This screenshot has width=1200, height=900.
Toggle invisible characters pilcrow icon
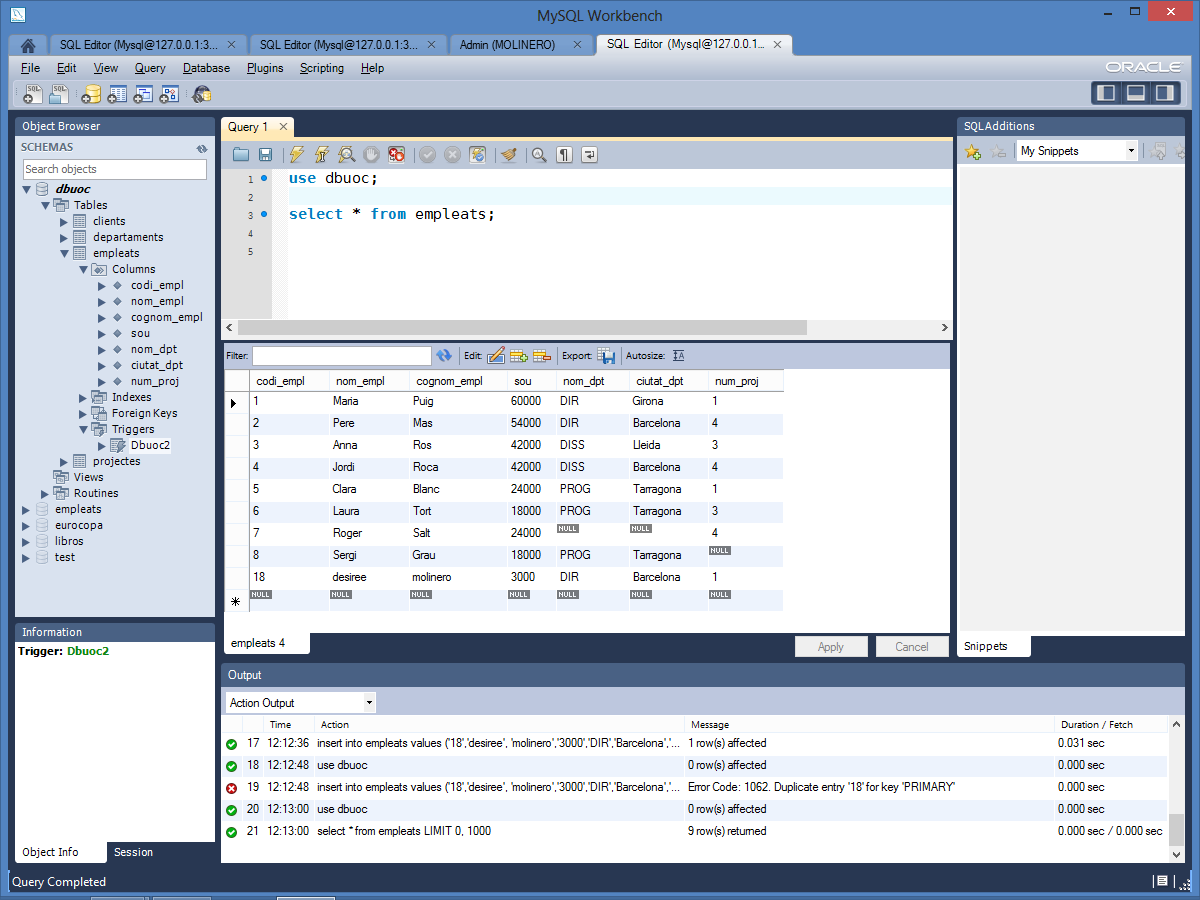coord(565,154)
